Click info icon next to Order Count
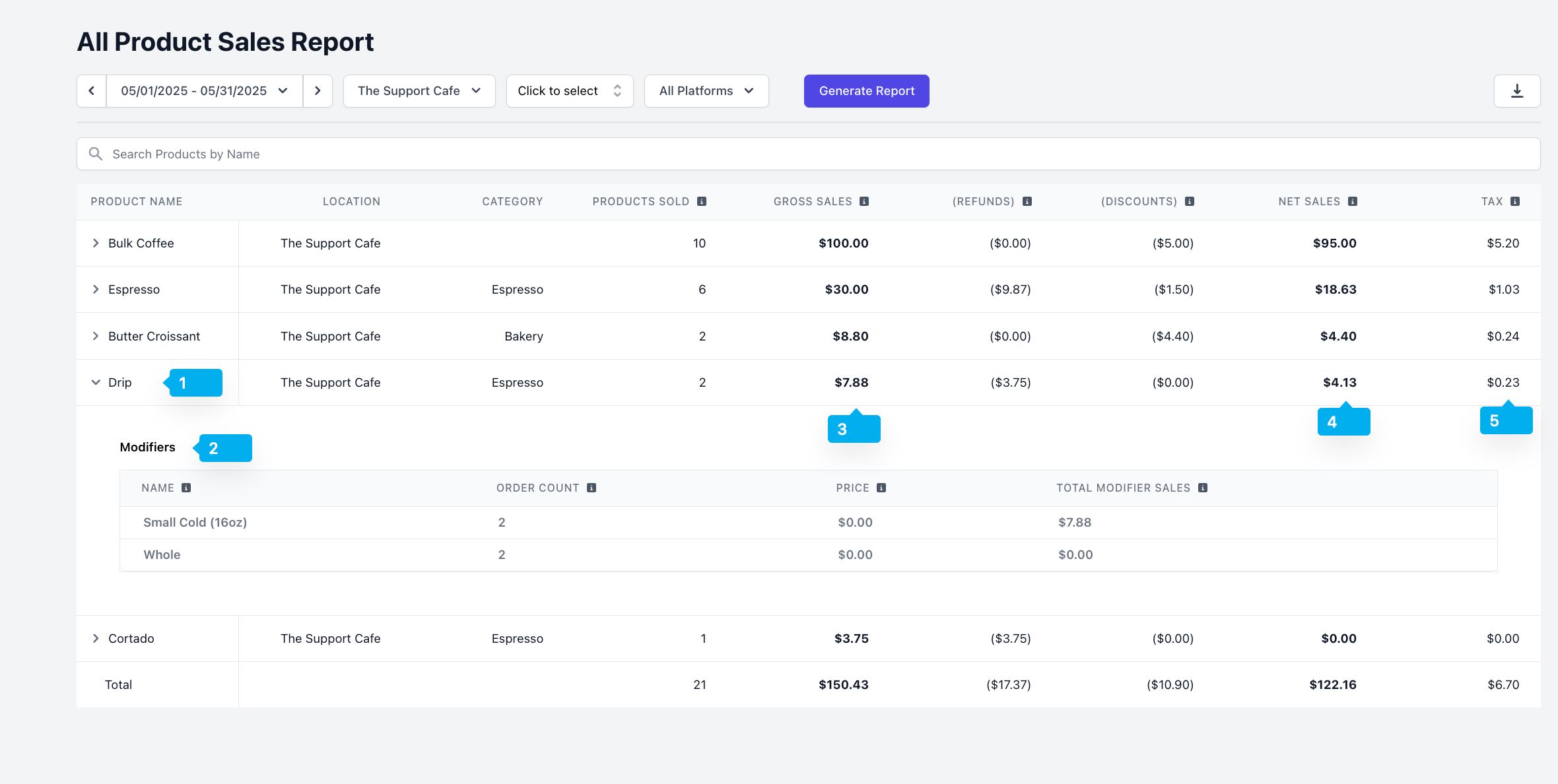1558x784 pixels. pyautogui.click(x=591, y=488)
